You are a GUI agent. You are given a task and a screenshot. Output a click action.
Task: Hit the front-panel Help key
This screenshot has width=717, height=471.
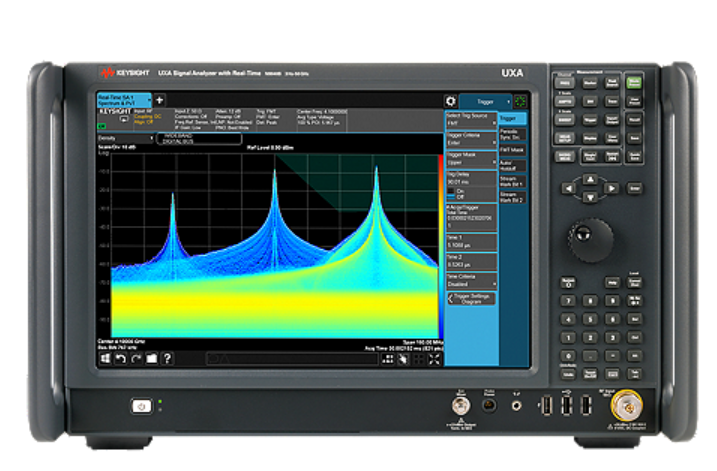[x=612, y=283]
